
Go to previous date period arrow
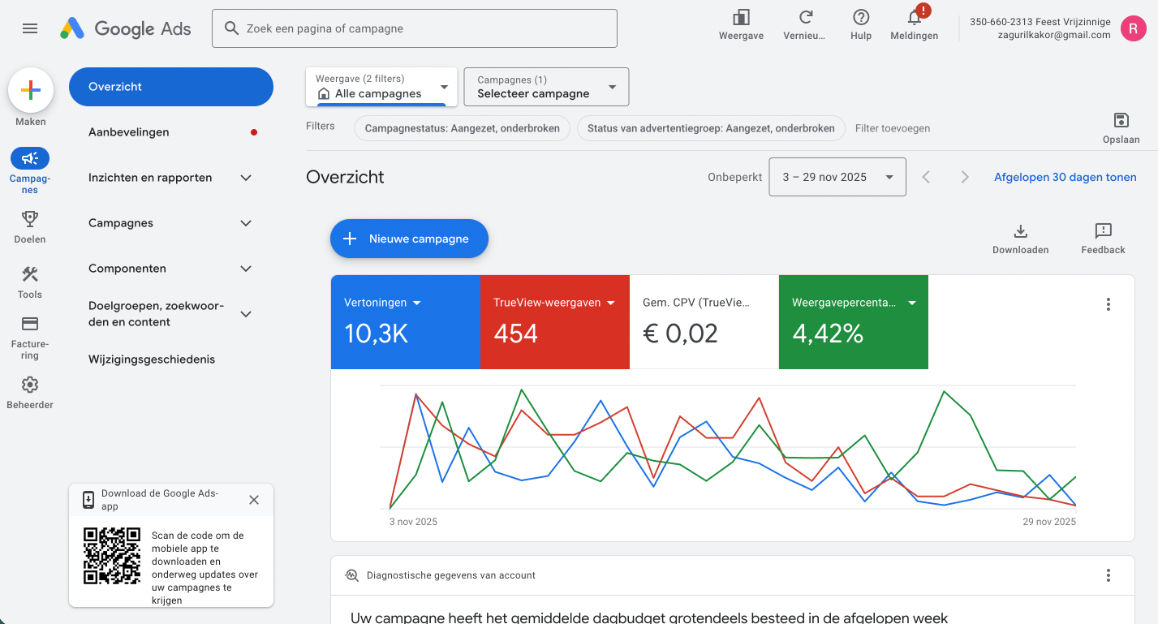tap(926, 177)
